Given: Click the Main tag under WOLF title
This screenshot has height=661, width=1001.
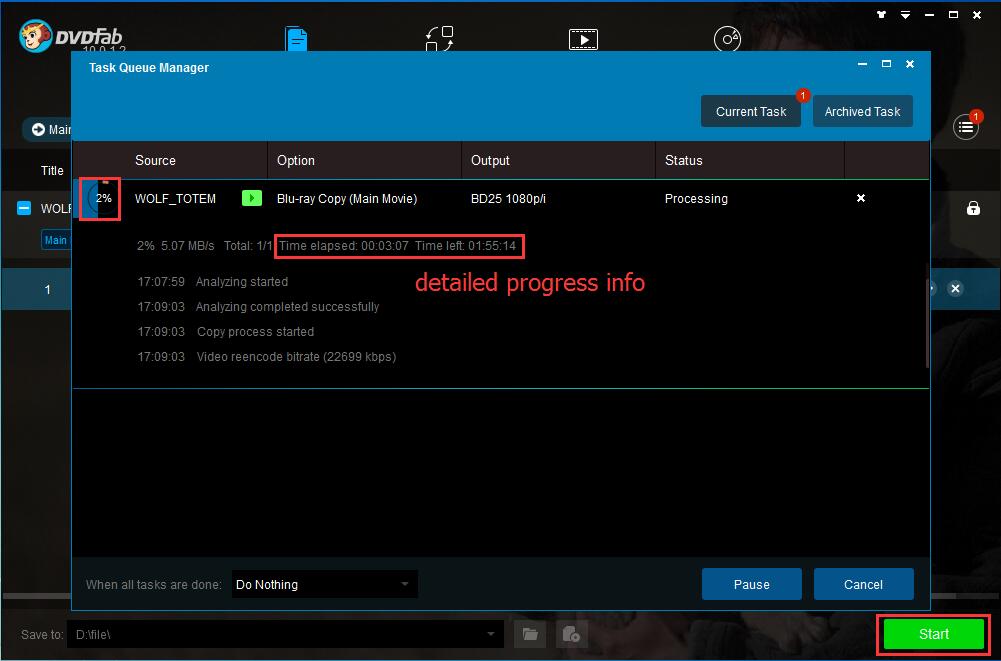Looking at the screenshot, I should [56, 240].
